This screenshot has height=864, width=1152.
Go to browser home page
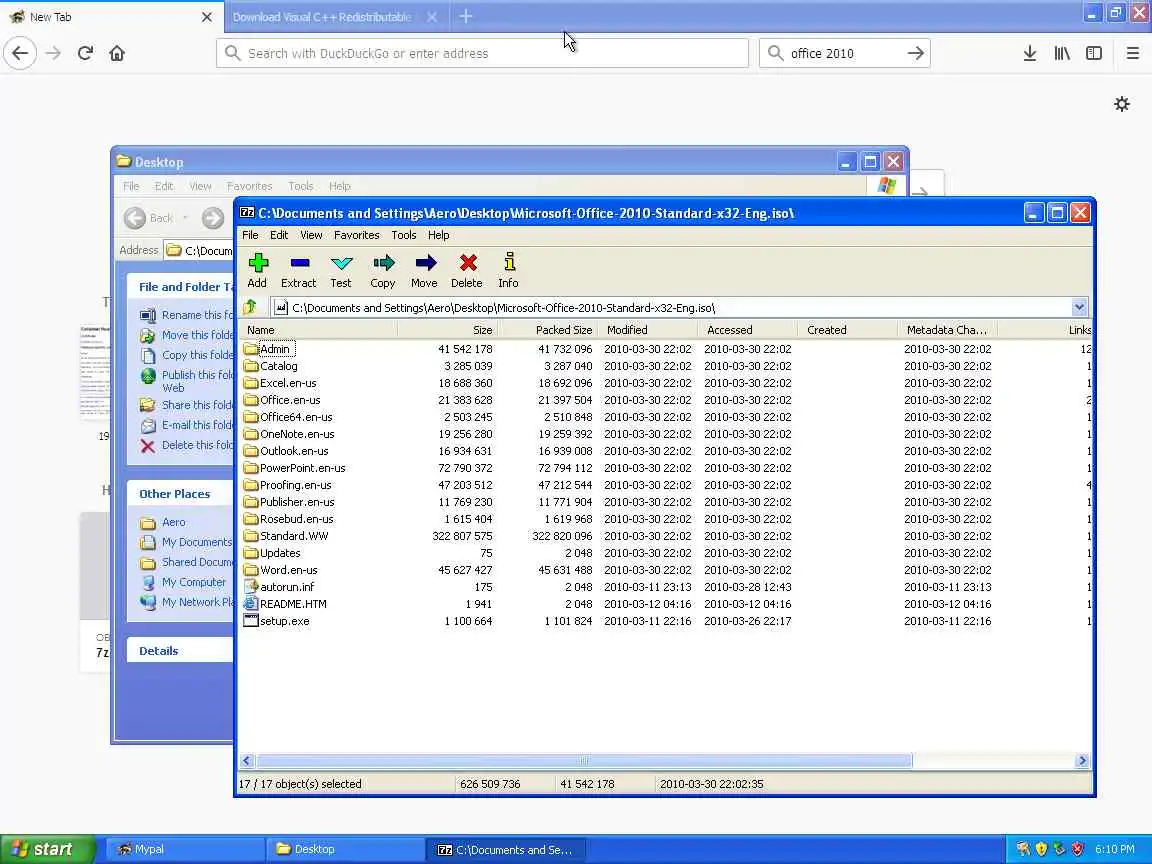[x=117, y=53]
